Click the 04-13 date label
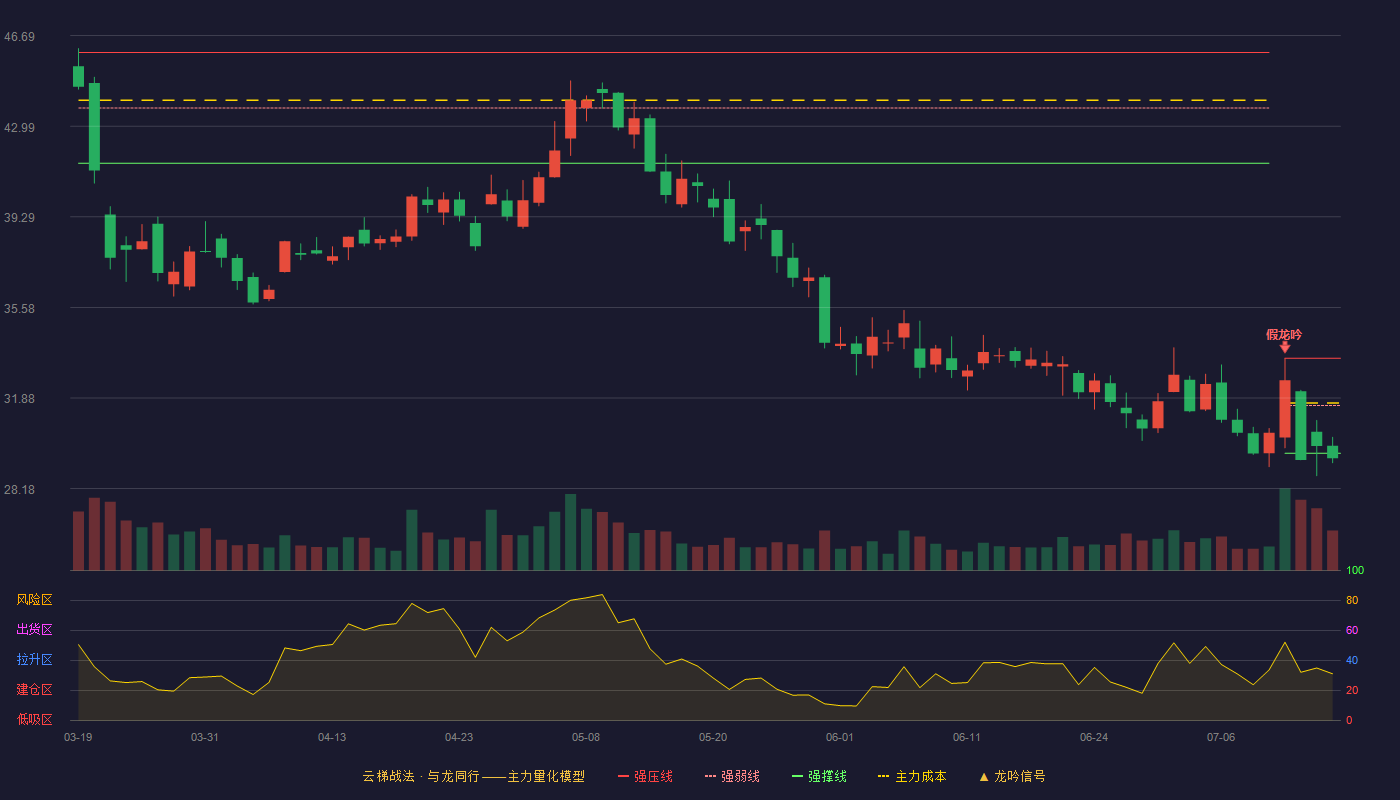This screenshot has width=1400, height=800. tap(332, 737)
